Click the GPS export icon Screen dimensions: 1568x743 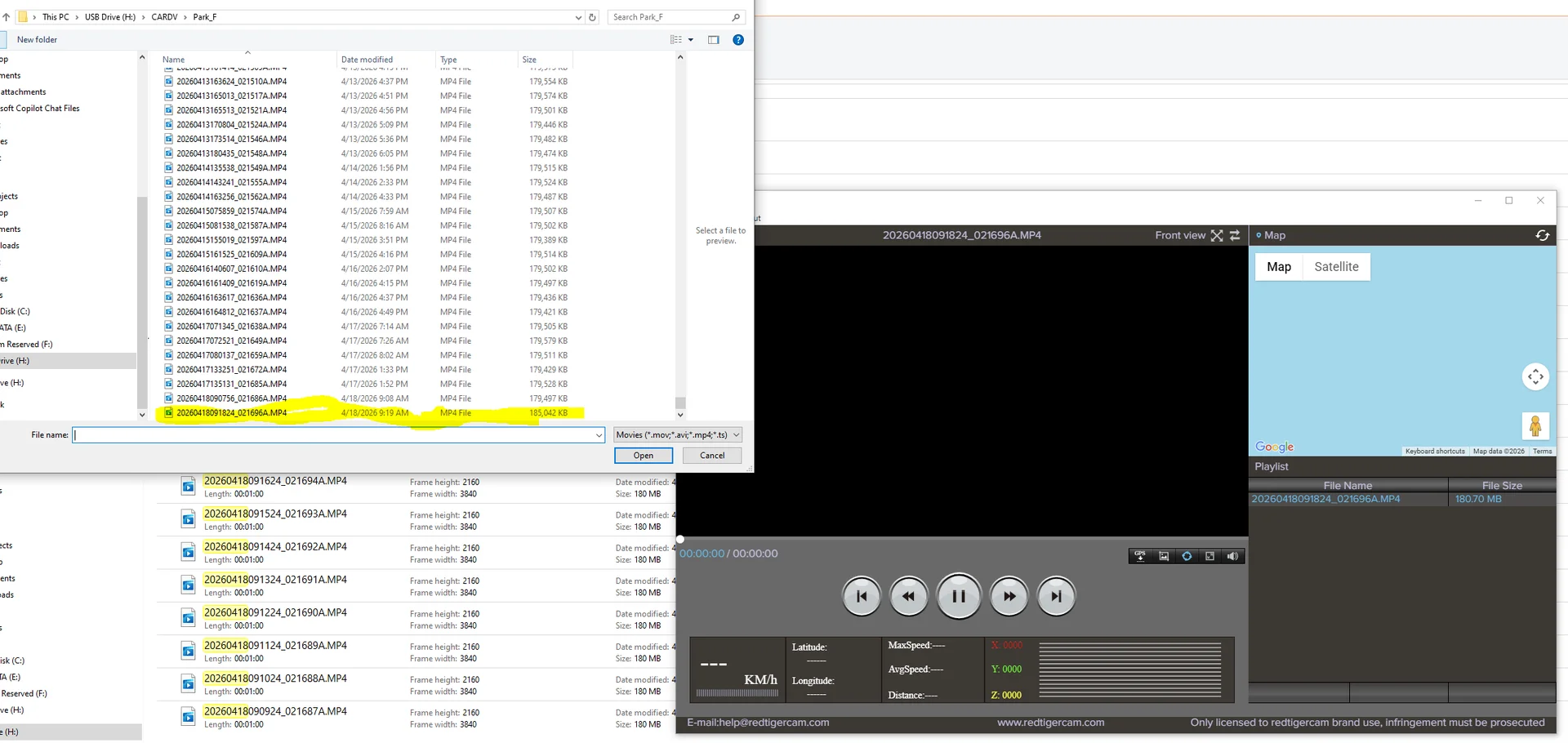pyautogui.click(x=1140, y=556)
